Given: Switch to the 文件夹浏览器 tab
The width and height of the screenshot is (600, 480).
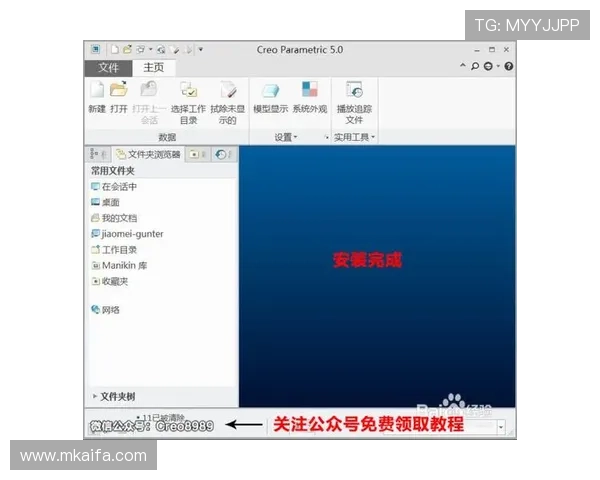Looking at the screenshot, I should [148, 154].
